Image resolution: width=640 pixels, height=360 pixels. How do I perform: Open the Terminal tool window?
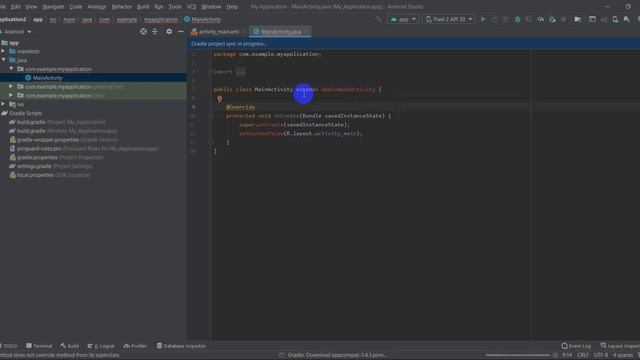39,346
